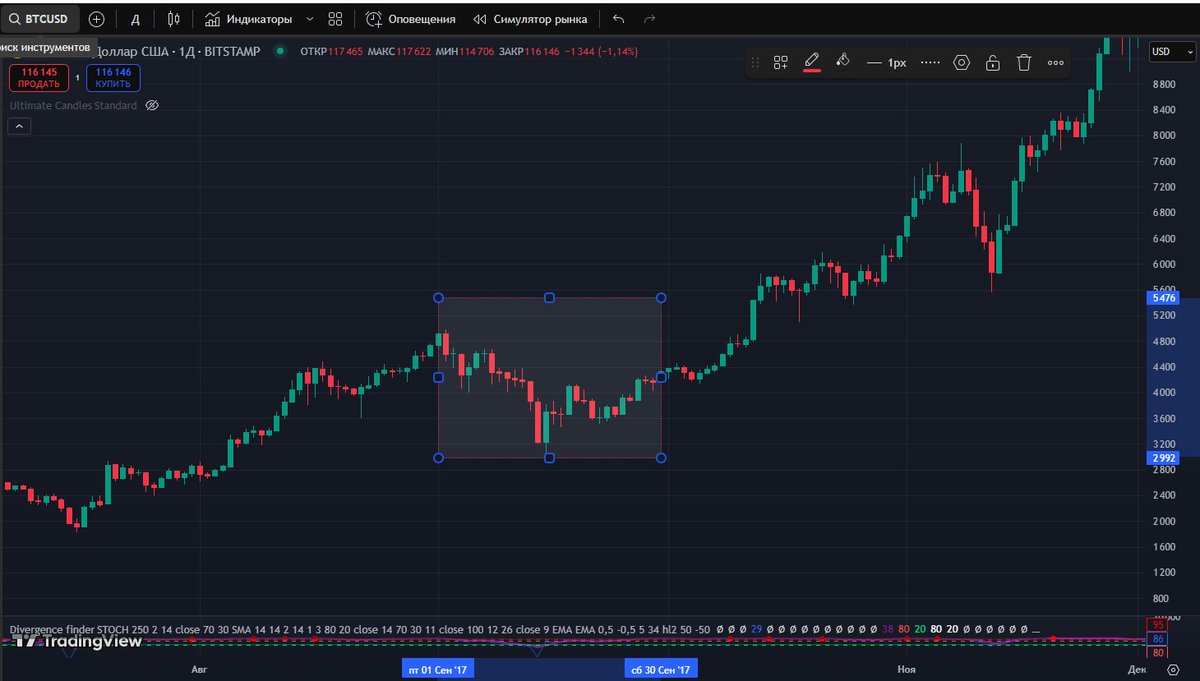1200x681 pixels.
Task: Select the bottom-middle rectangle handle
Action: tap(549, 458)
